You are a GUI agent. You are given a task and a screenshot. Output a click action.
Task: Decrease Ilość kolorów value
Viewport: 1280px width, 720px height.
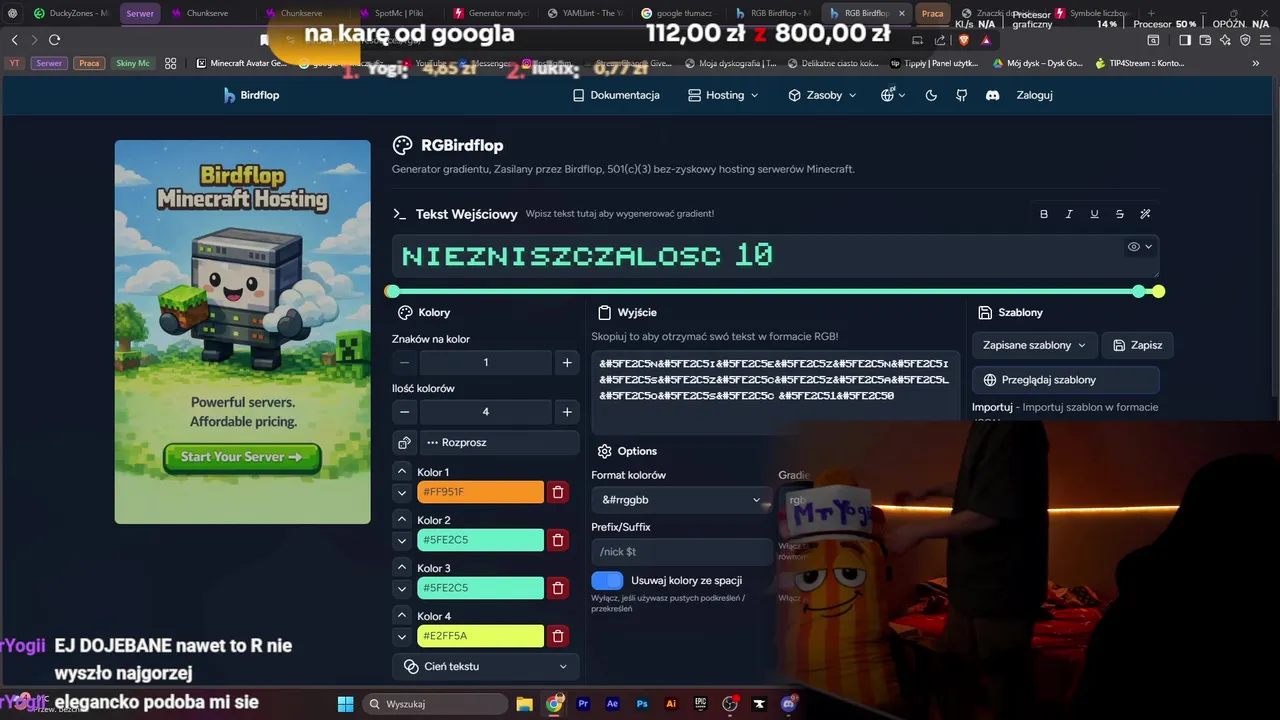point(404,412)
